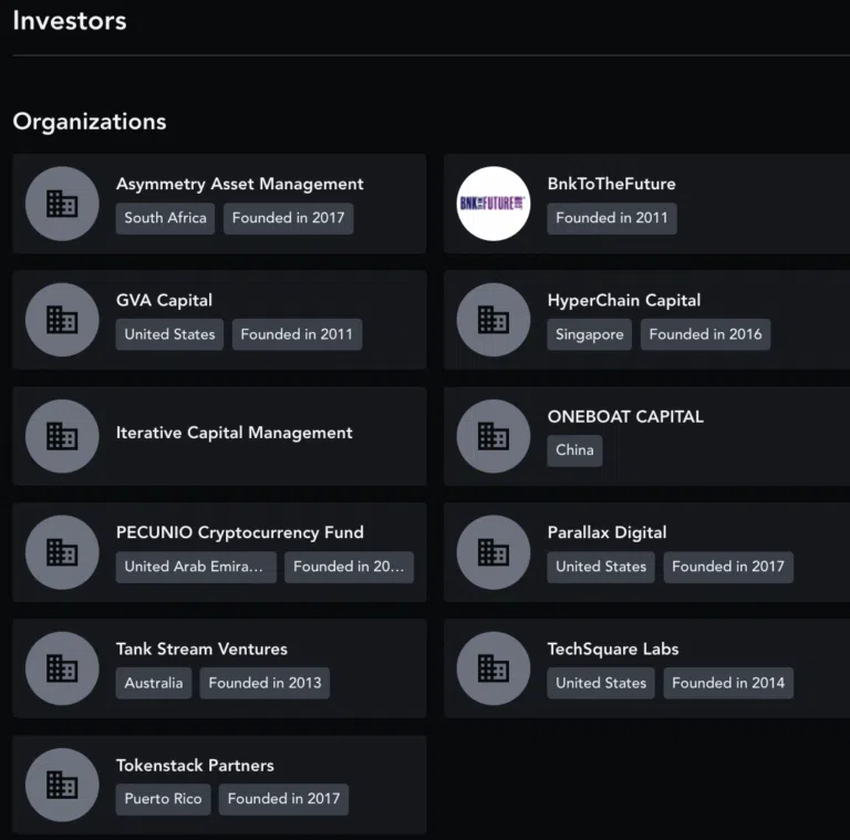
Task: Open the Tokenstack Partners name link
Action: pyautogui.click(x=194, y=766)
